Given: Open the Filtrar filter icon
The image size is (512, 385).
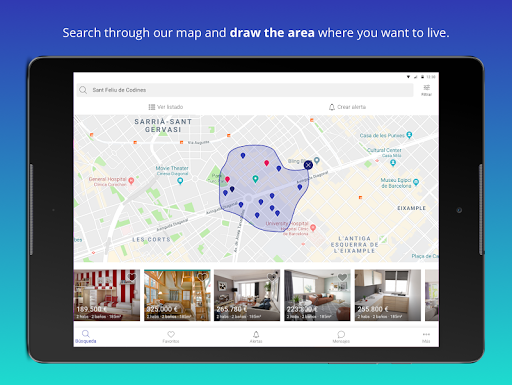Looking at the screenshot, I should (x=426, y=90).
